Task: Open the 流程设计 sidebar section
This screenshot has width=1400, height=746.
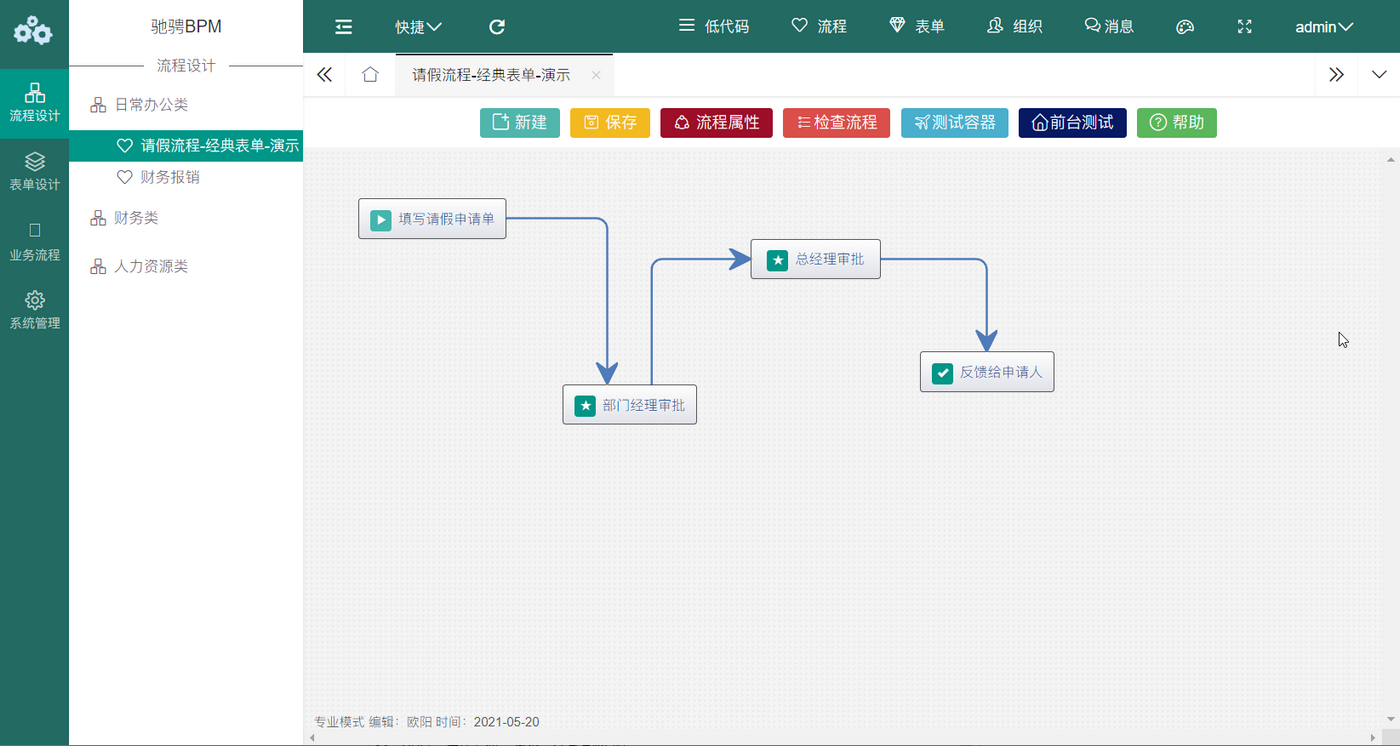Action: [x=34, y=103]
